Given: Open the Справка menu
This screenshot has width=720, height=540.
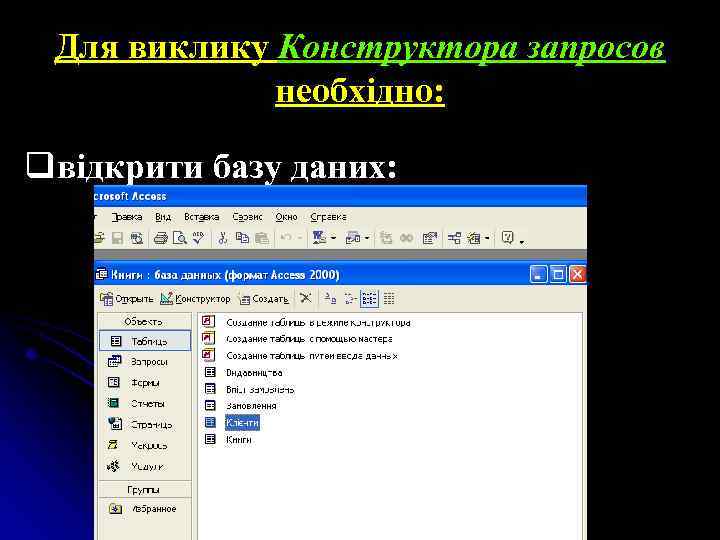Looking at the screenshot, I should 328,217.
